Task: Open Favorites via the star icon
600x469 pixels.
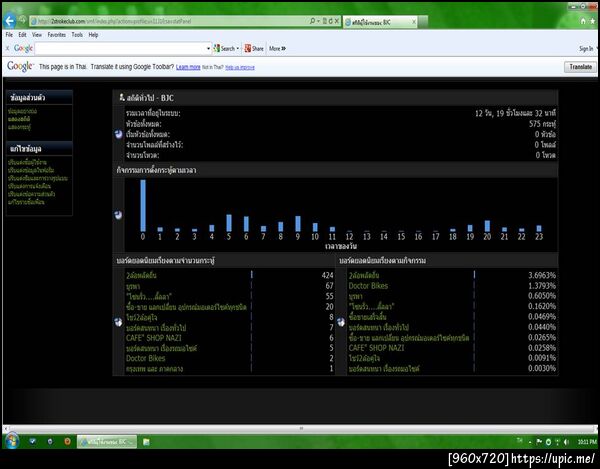Action: click(593, 21)
